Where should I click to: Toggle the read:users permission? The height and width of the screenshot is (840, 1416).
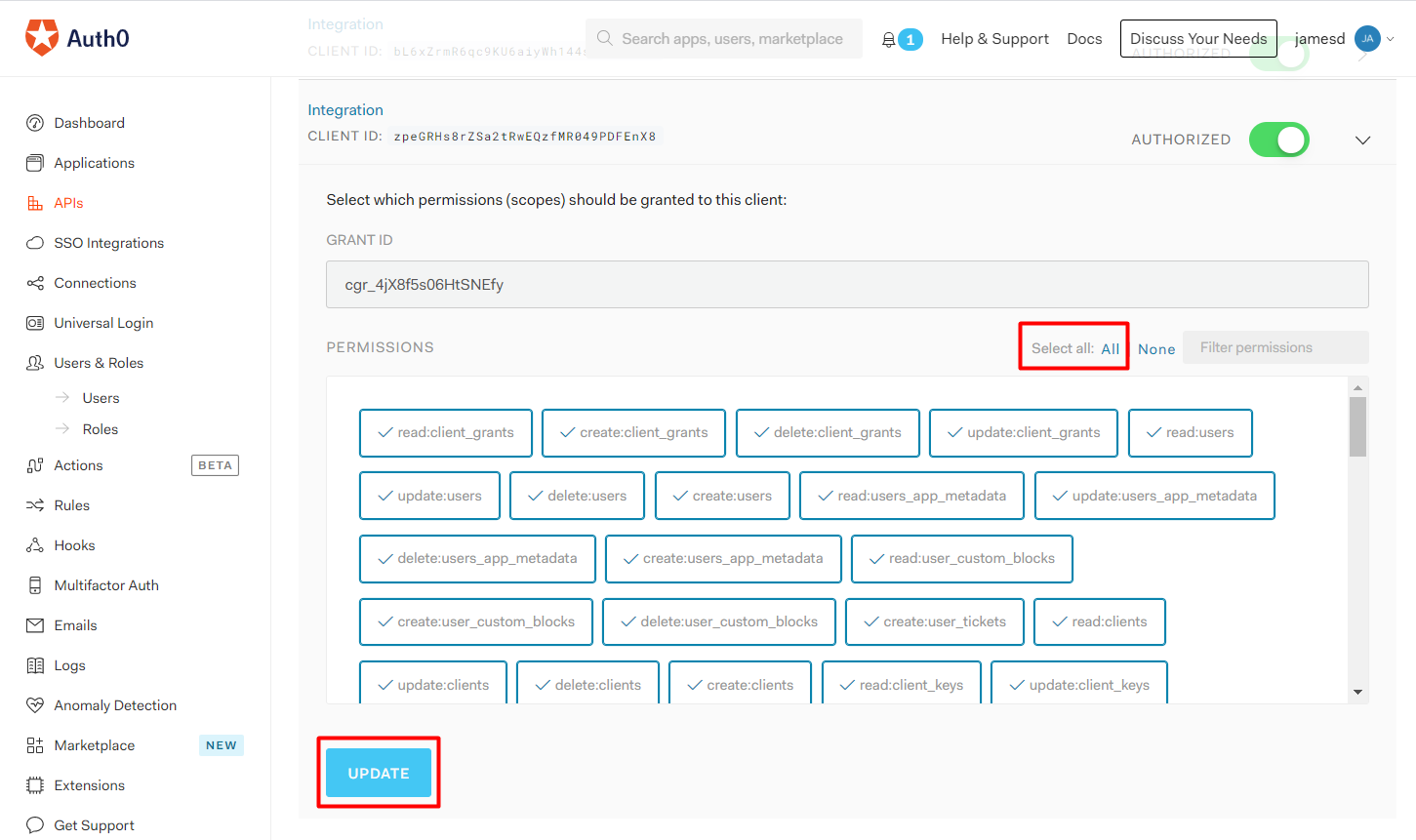tap(1191, 433)
